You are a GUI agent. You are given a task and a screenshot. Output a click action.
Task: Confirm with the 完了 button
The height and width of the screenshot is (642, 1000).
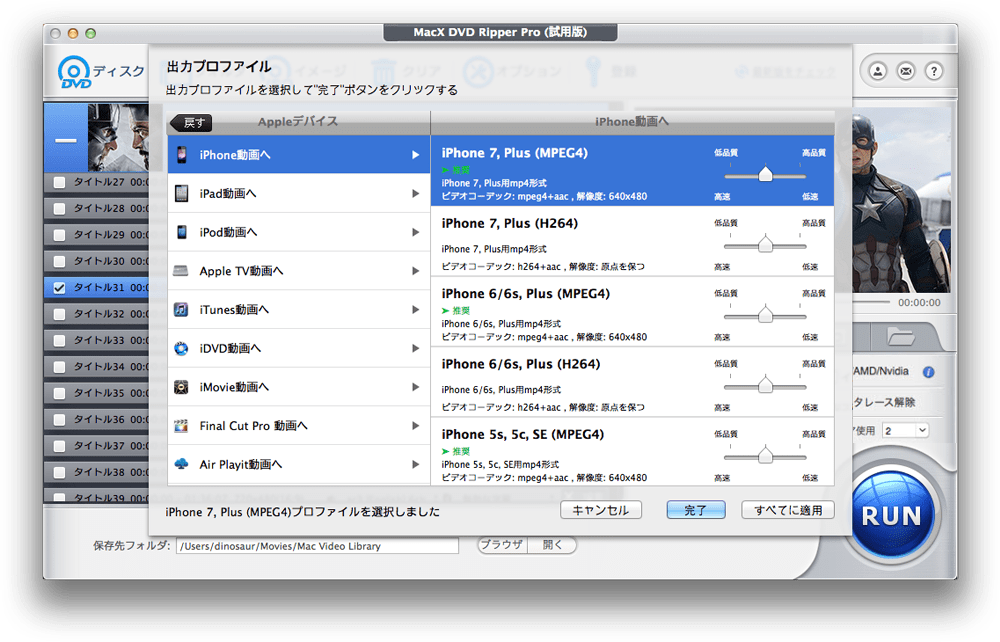[x=696, y=510]
